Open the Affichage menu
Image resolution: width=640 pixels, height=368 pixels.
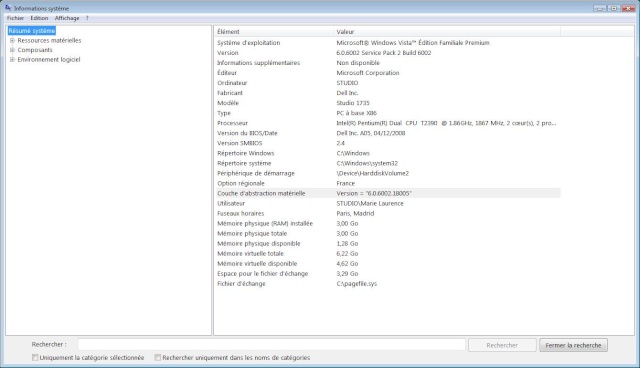coord(67,18)
